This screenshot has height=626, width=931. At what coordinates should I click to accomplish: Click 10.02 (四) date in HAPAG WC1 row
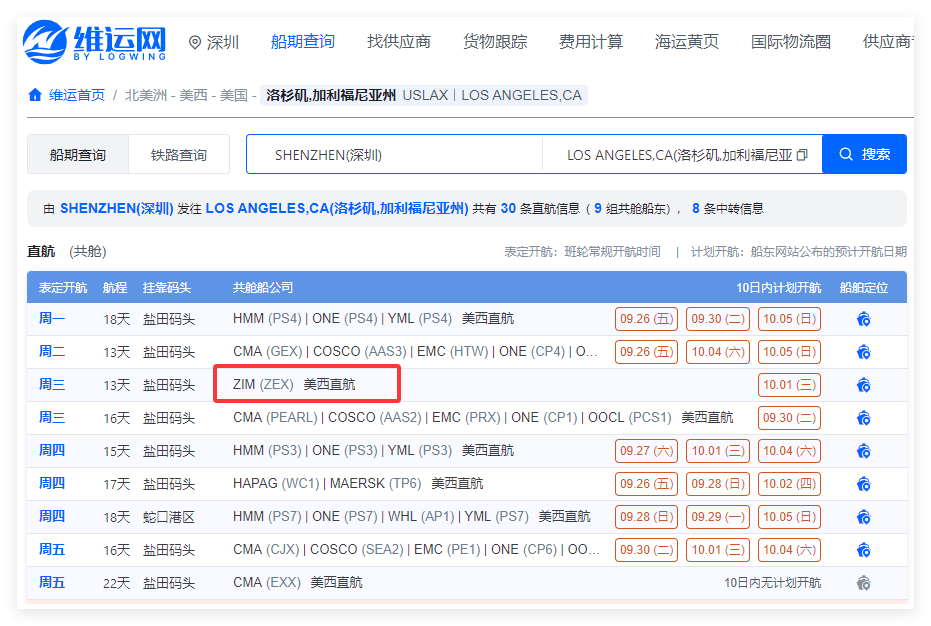[x=790, y=484]
